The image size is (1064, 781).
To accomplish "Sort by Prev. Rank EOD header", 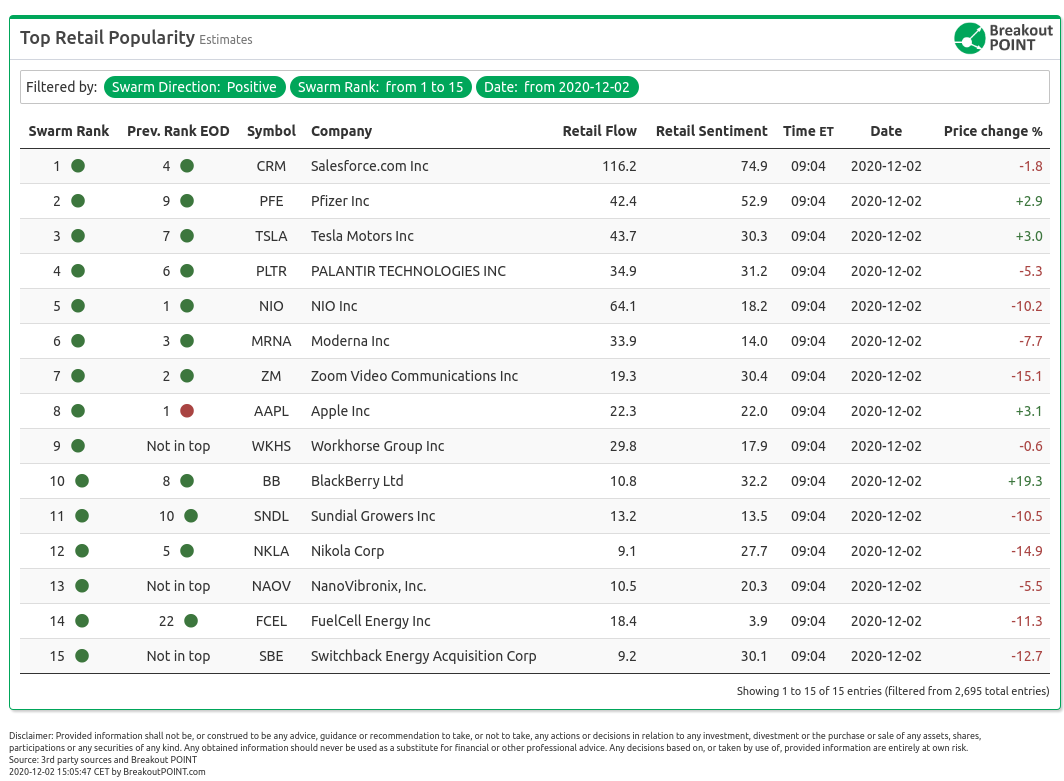I will click(178, 131).
